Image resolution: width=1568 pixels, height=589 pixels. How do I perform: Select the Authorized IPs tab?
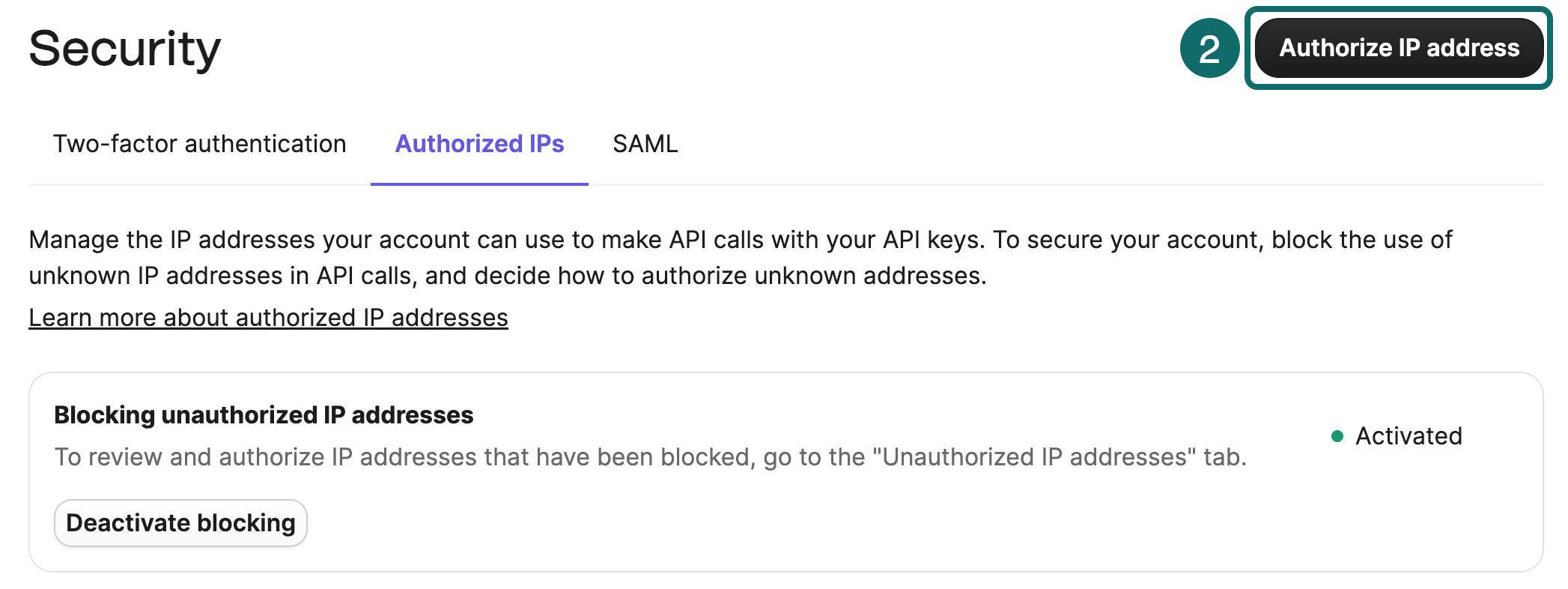coord(479,143)
